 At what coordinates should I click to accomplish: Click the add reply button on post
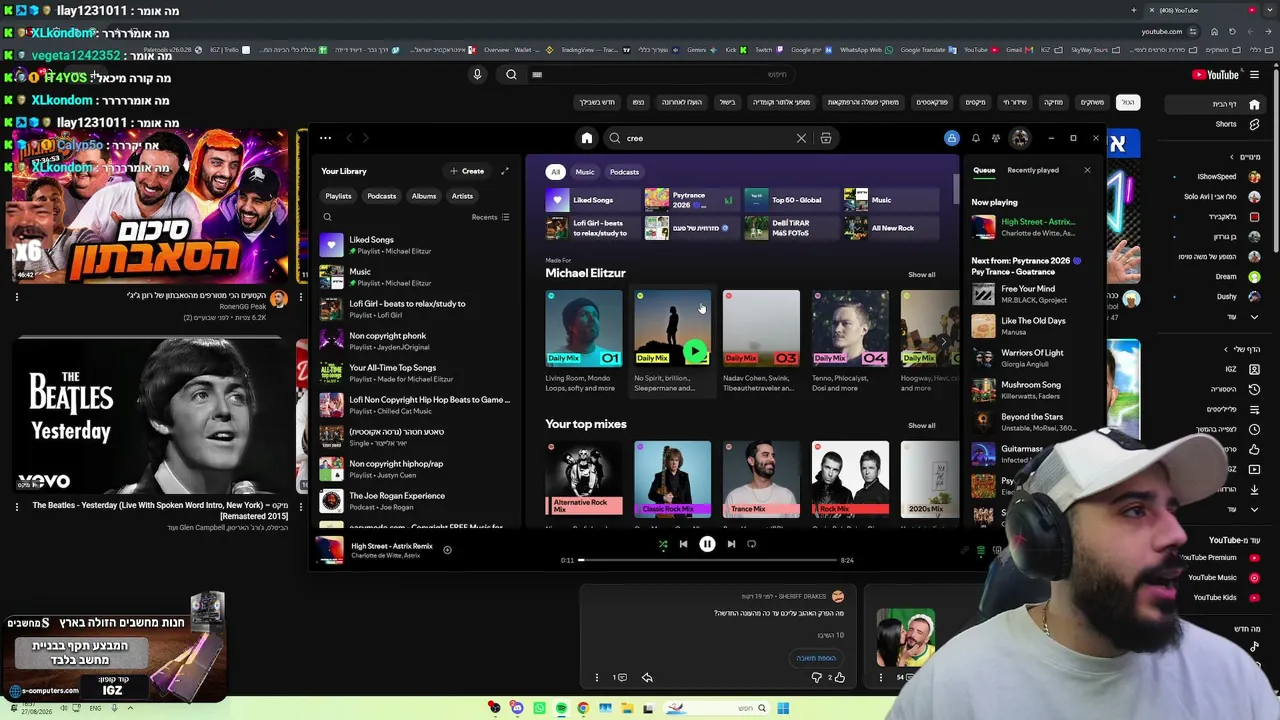pyautogui.click(x=816, y=658)
